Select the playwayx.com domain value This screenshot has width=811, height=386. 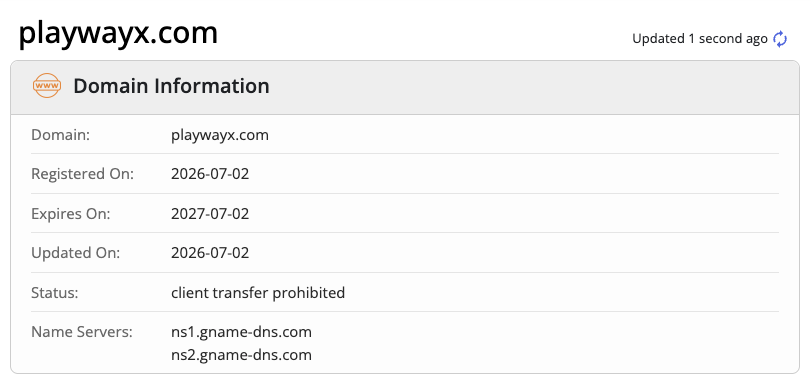tap(220, 135)
